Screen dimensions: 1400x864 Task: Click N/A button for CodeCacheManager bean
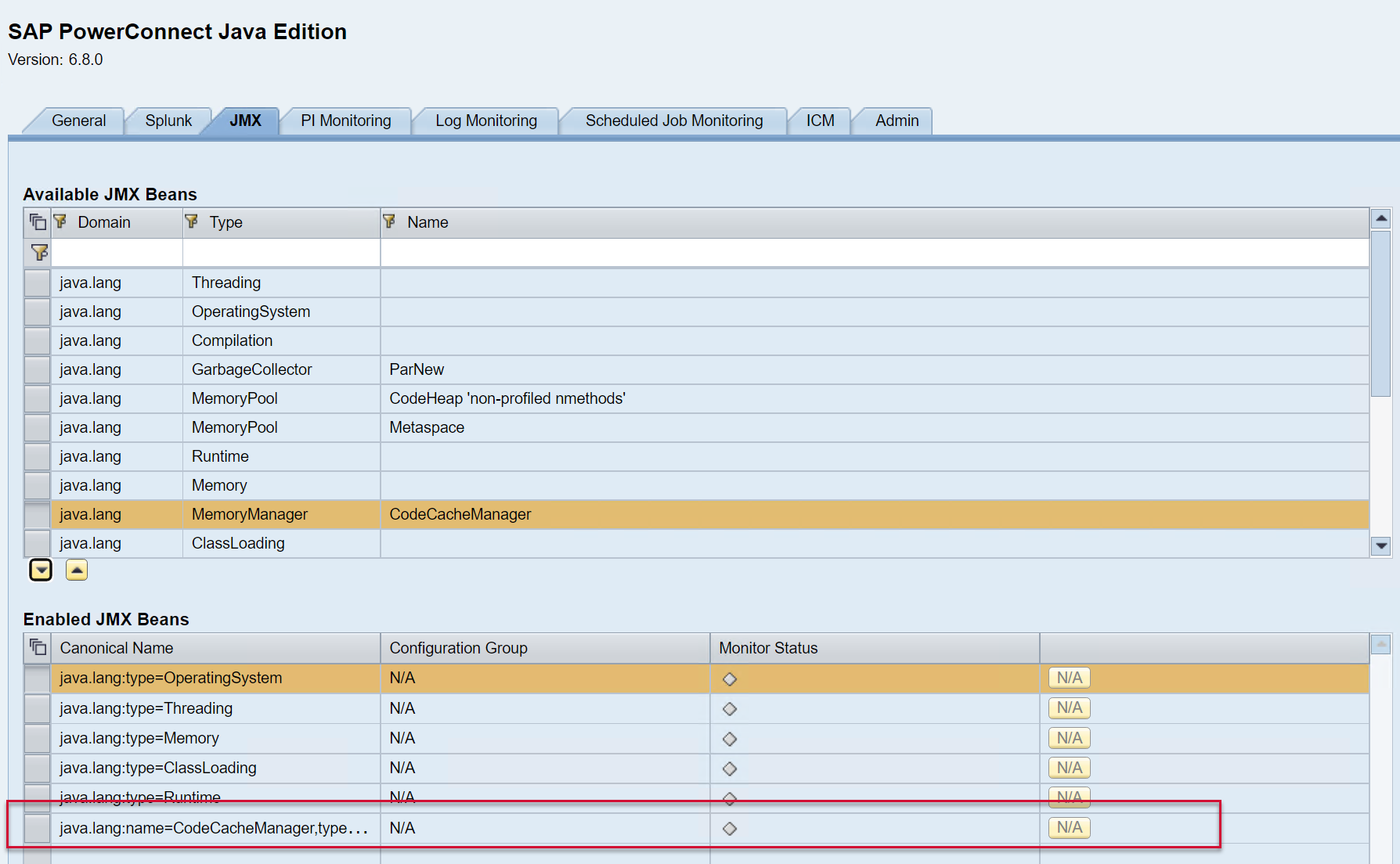1069,828
